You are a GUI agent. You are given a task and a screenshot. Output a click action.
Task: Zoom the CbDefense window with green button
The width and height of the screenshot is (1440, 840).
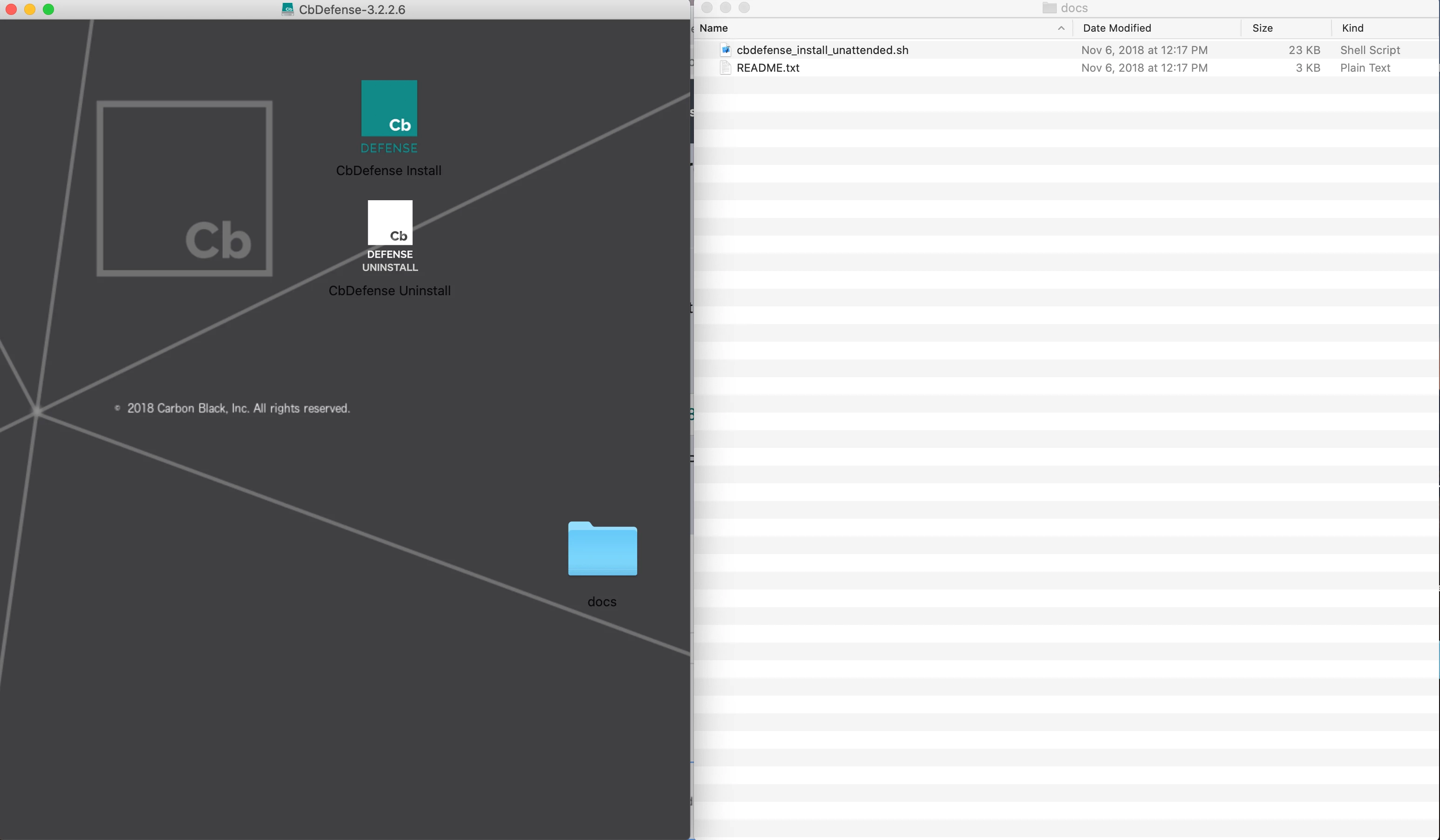[48, 9]
